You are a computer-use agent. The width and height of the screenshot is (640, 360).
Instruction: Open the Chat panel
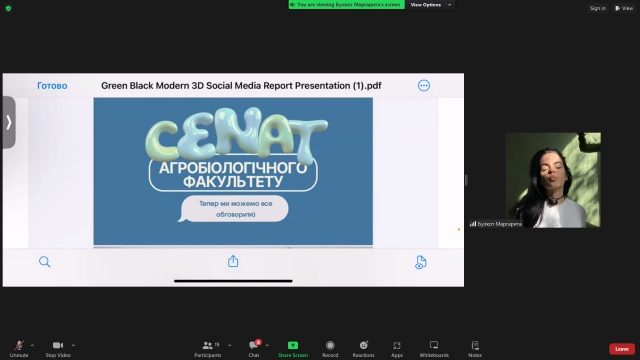pos(254,349)
